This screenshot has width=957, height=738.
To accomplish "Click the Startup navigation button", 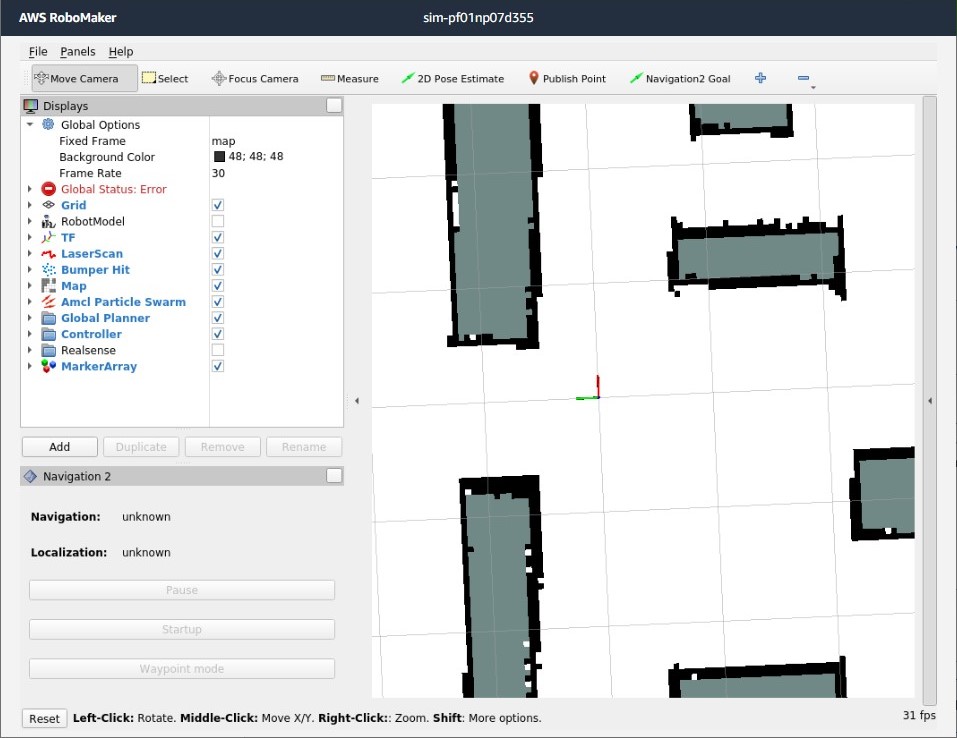I will (x=182, y=629).
